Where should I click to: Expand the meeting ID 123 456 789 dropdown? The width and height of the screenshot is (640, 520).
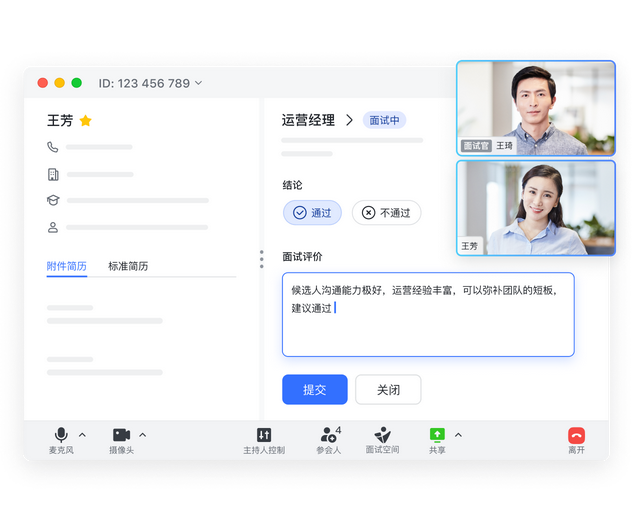pos(198,83)
